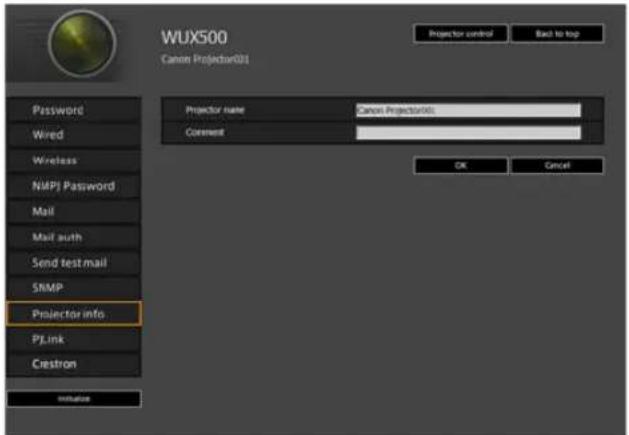Select the Mail auth menu item
Screen dimensions: 629x435
click(74, 237)
